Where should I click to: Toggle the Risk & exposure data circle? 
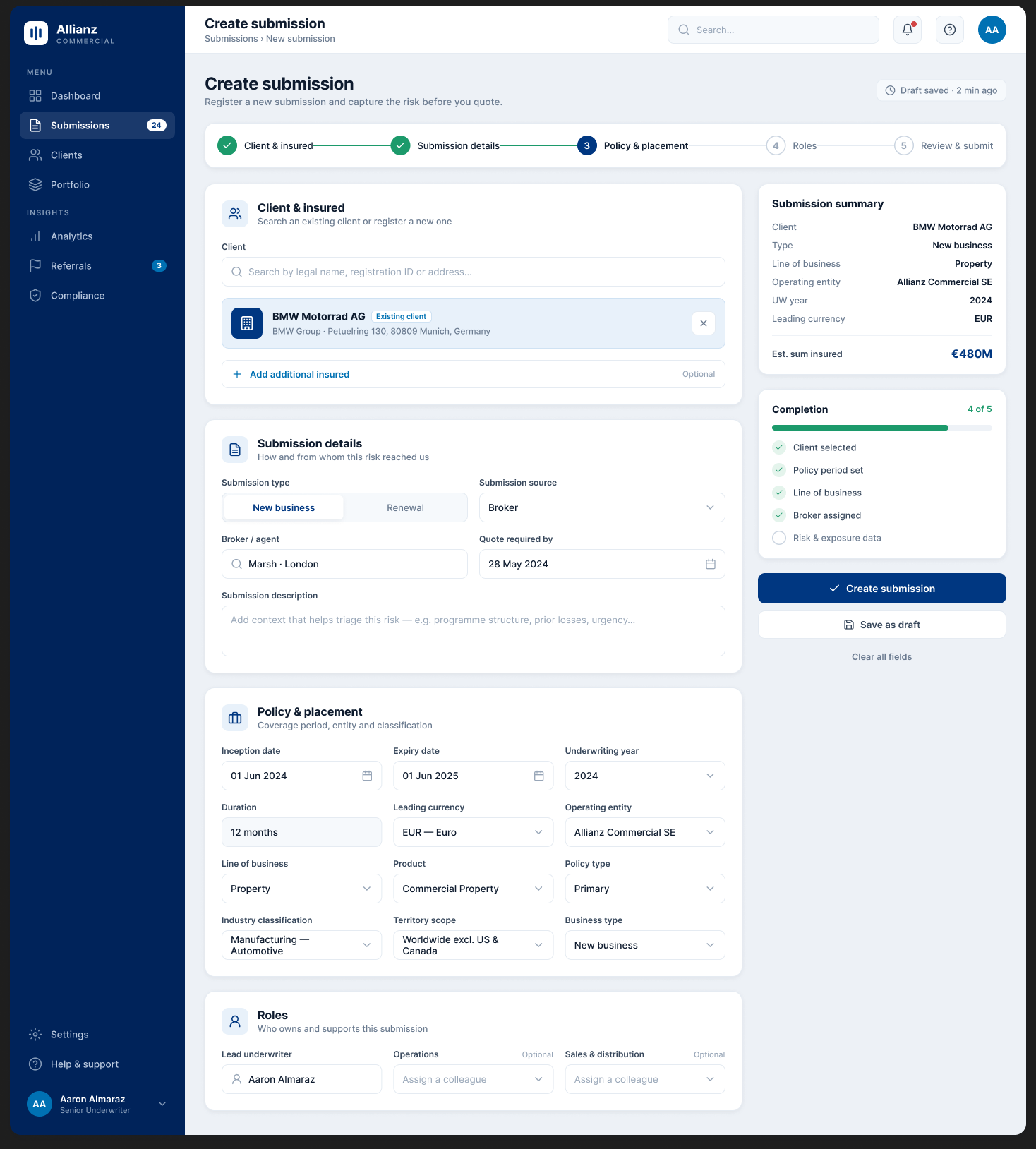(x=779, y=538)
